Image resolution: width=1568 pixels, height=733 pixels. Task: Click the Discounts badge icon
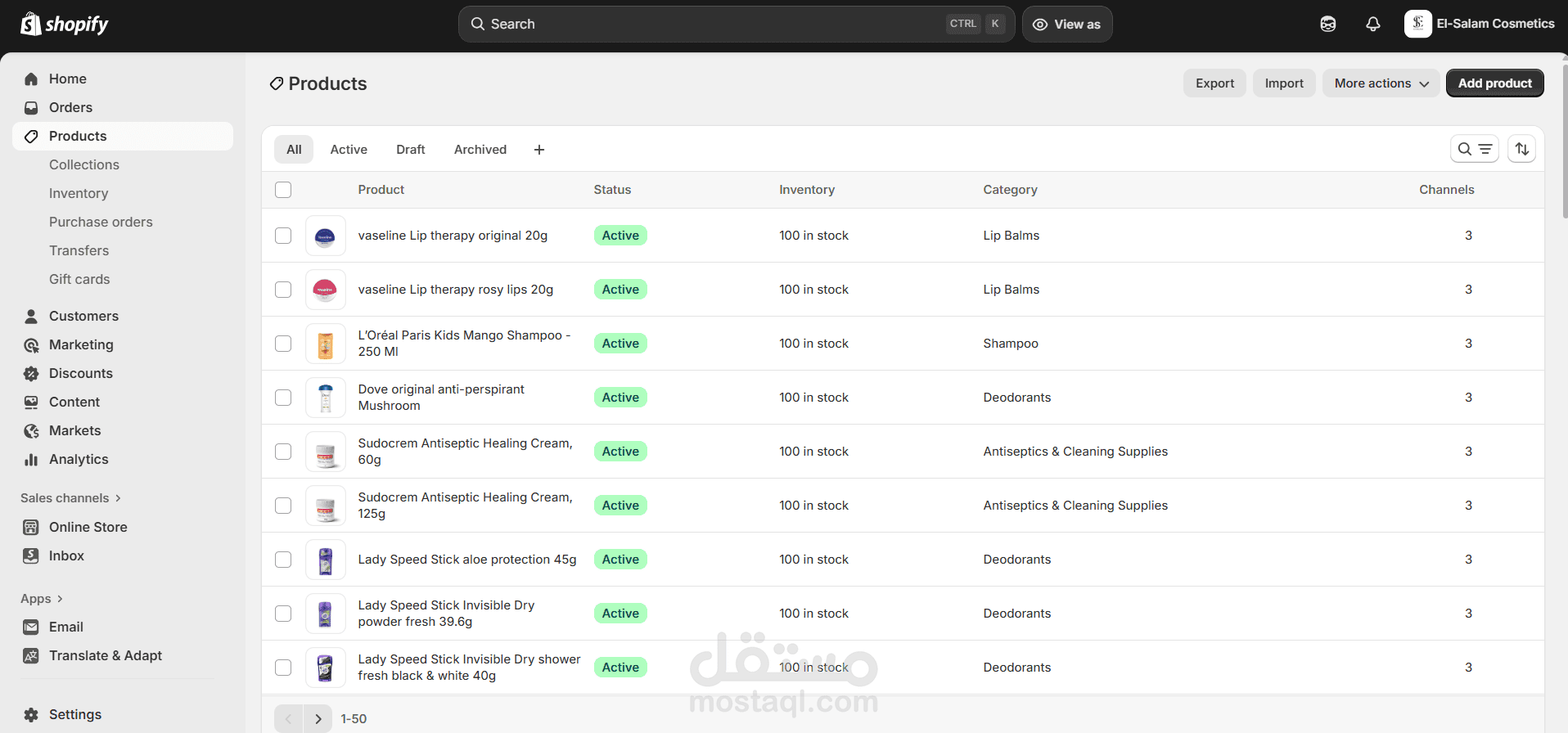pyautogui.click(x=31, y=373)
